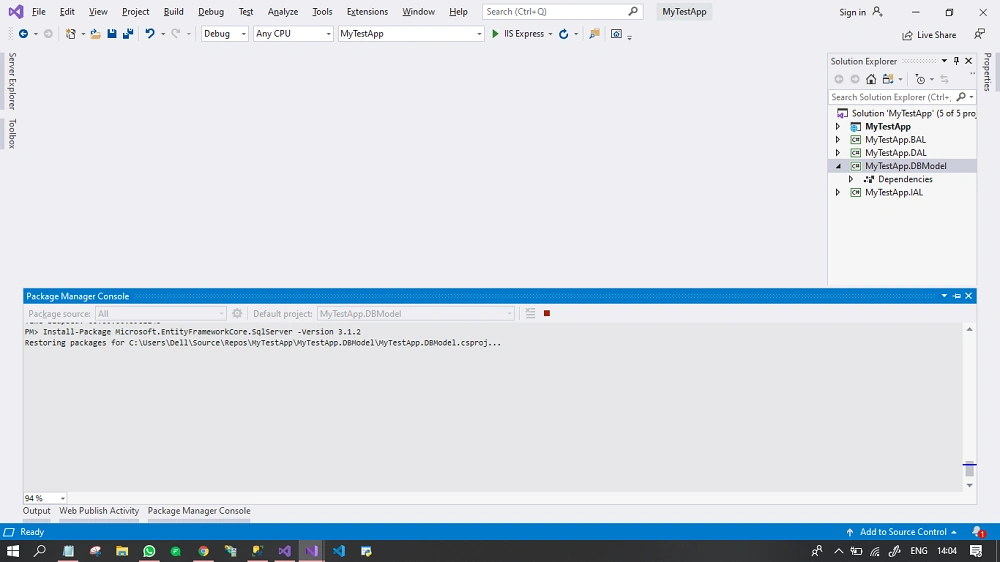Switch to the Web Publish Activity tab

pos(99,511)
